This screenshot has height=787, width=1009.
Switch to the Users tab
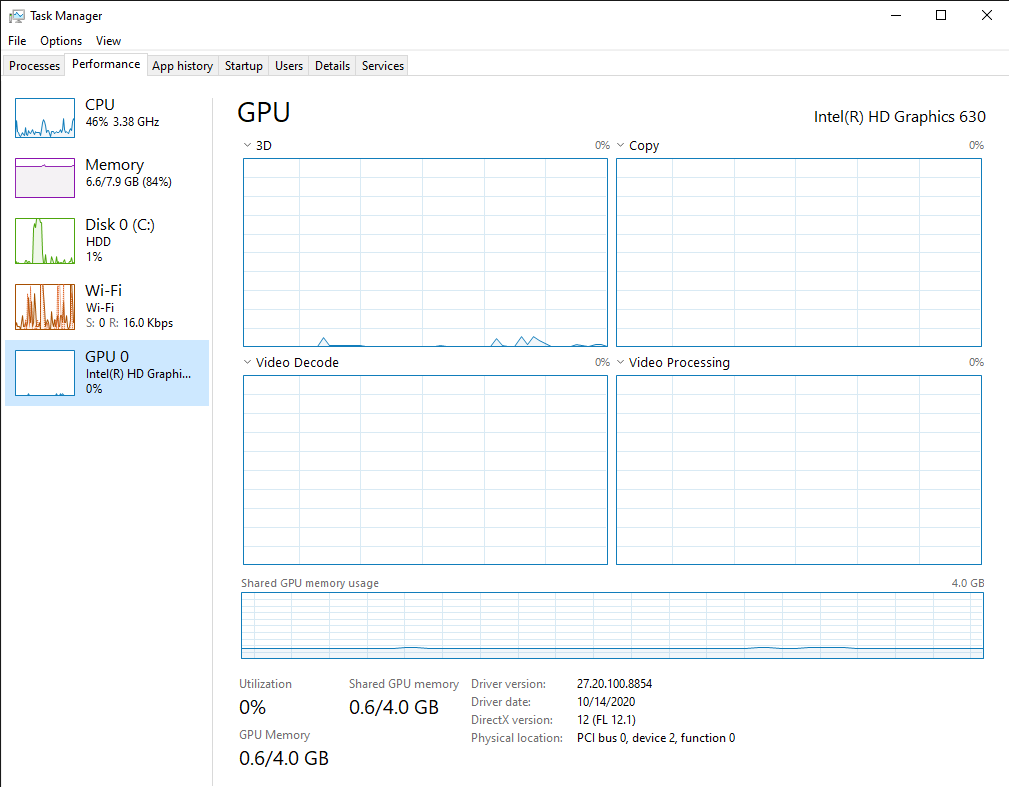point(289,66)
